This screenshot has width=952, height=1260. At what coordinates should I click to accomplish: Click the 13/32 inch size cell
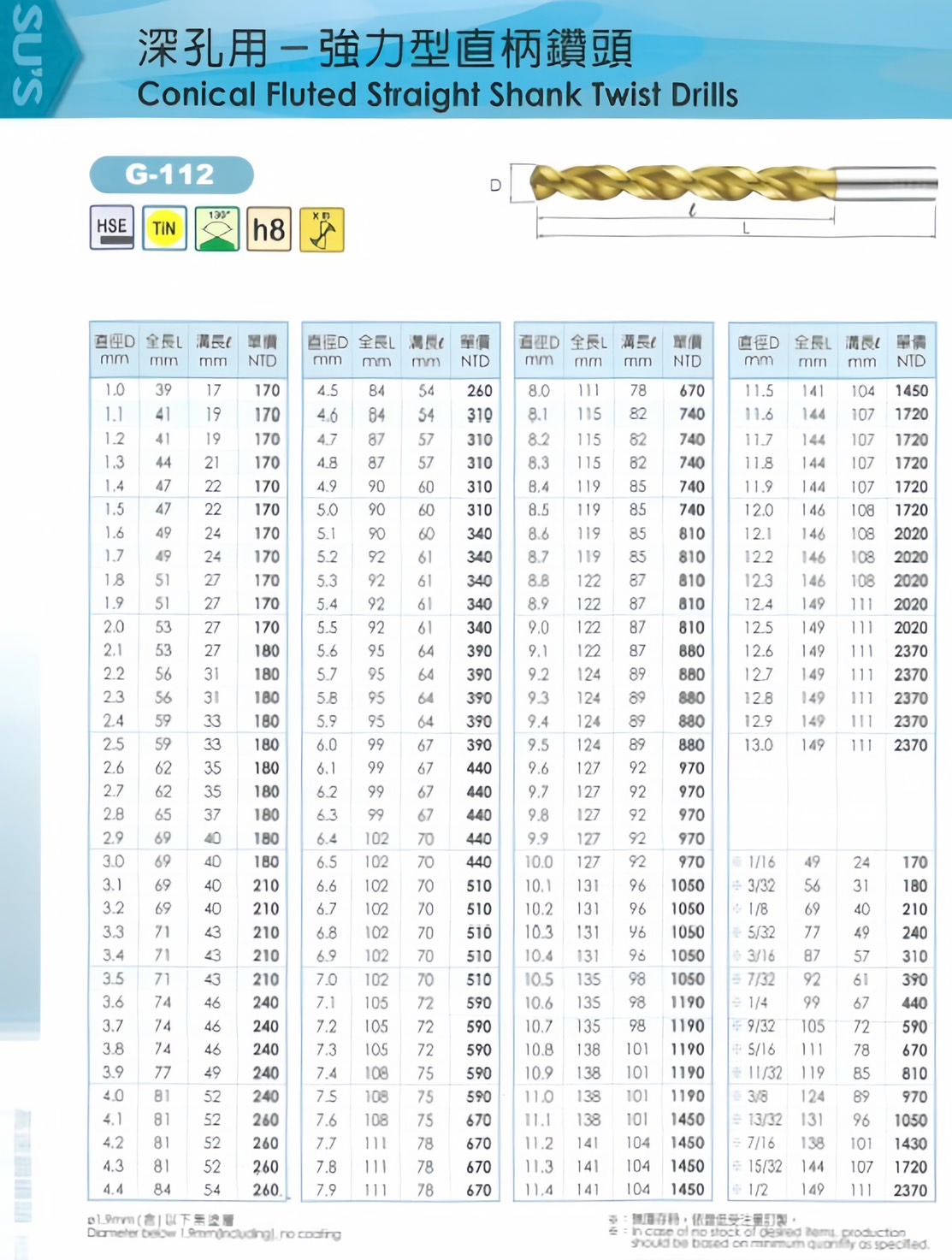point(765,1120)
